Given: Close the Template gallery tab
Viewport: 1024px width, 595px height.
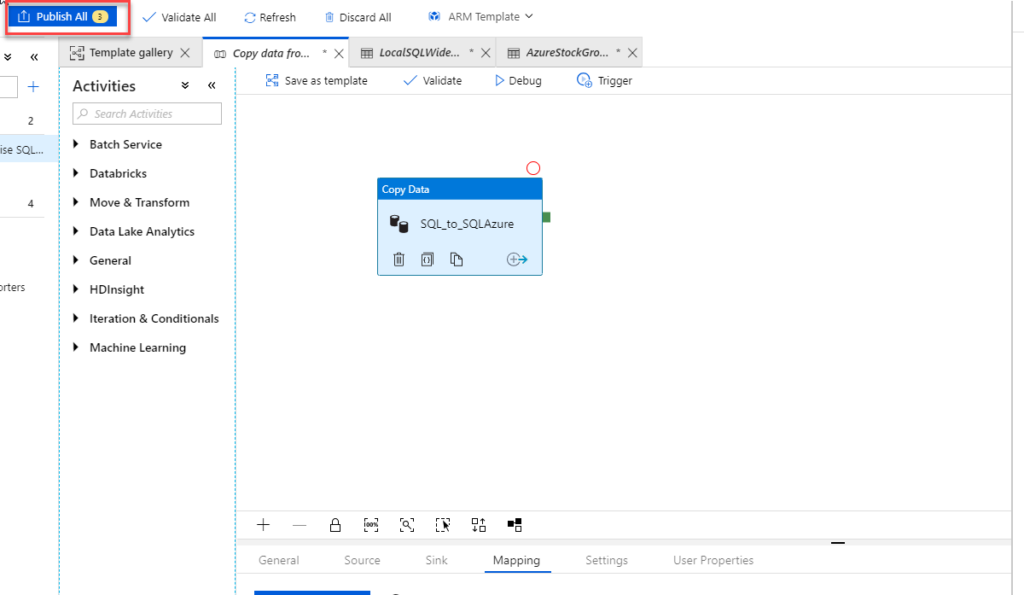Looking at the screenshot, I should tap(185, 53).
